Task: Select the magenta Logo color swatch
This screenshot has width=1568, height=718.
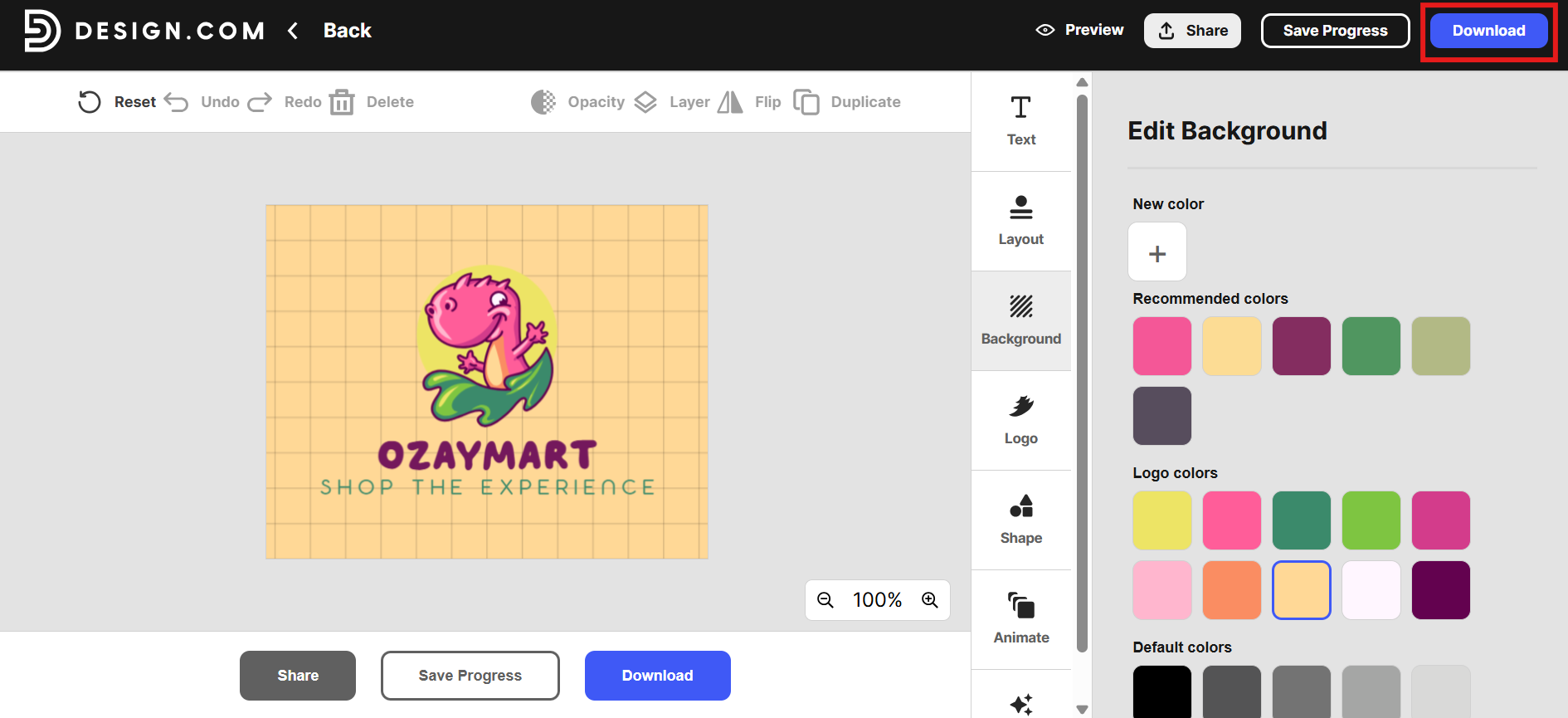Action: 1441,520
